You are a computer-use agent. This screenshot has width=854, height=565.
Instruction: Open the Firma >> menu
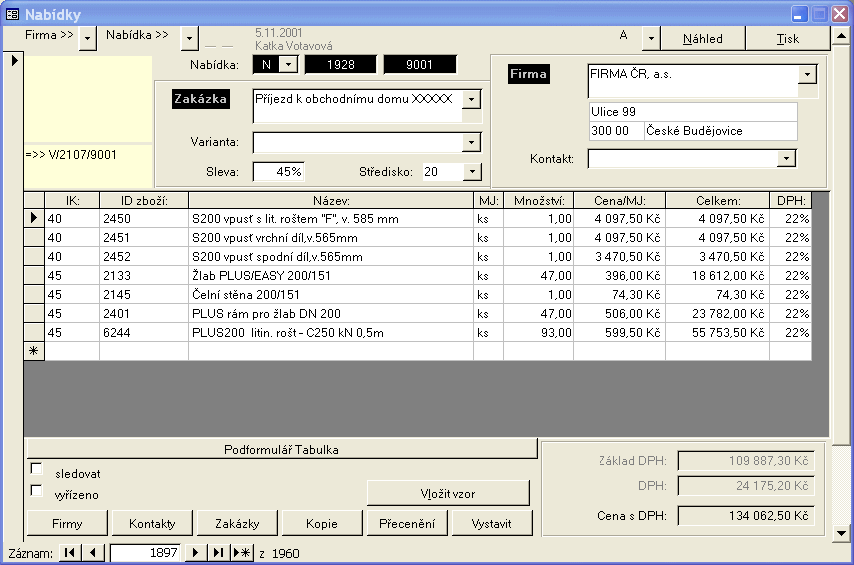pyautogui.click(x=87, y=38)
